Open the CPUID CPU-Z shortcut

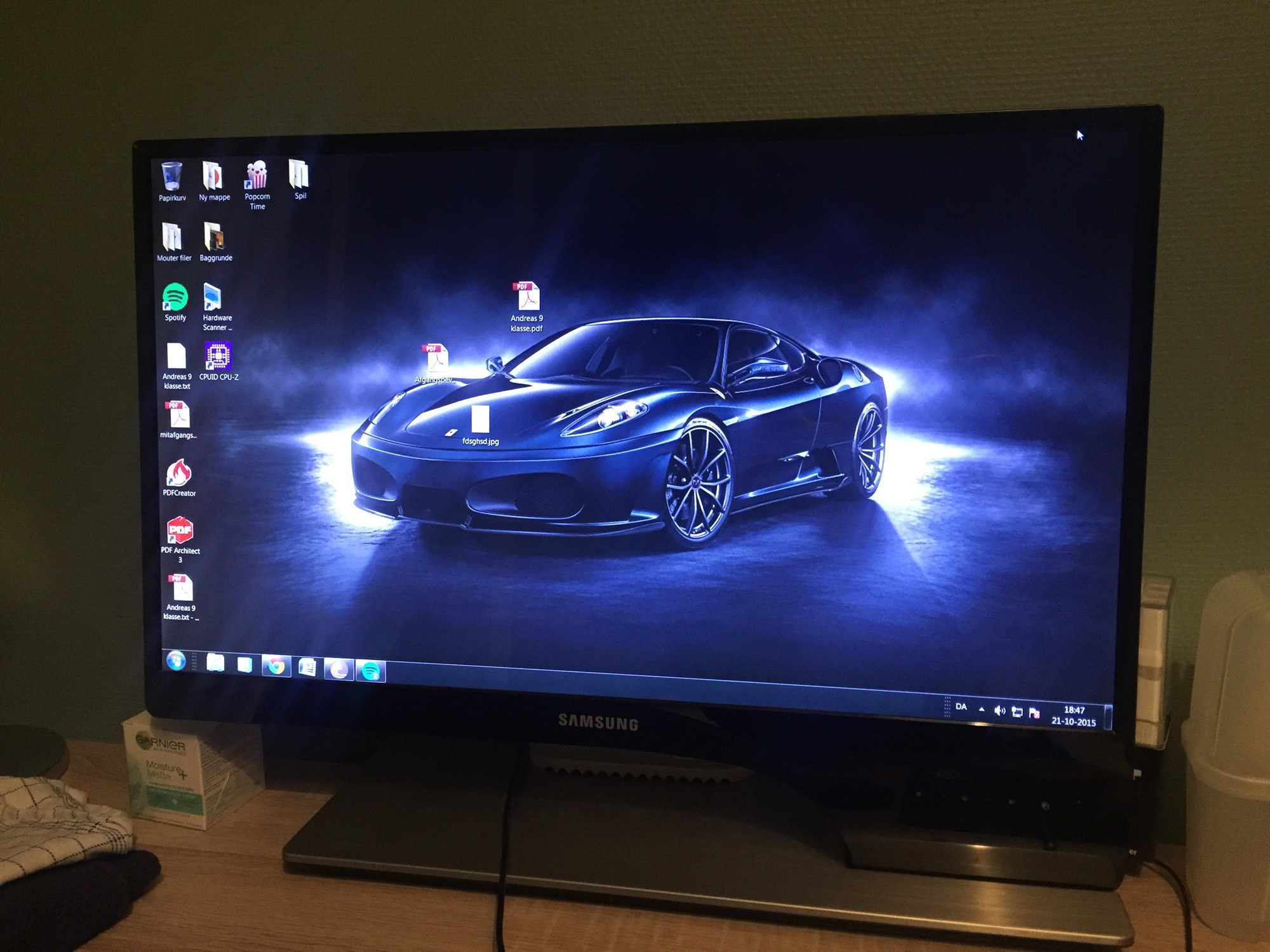coord(218,356)
